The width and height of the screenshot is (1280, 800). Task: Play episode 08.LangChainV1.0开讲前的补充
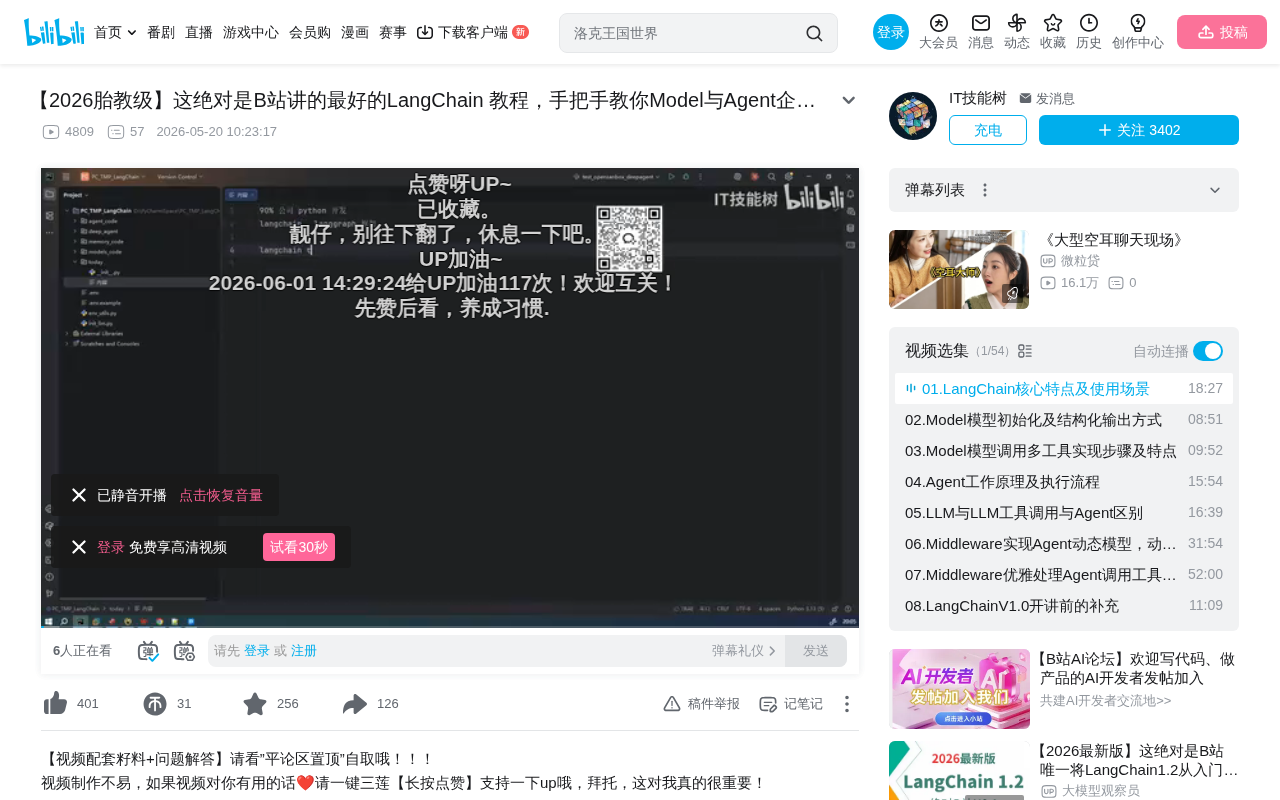pyautogui.click(x=1064, y=606)
